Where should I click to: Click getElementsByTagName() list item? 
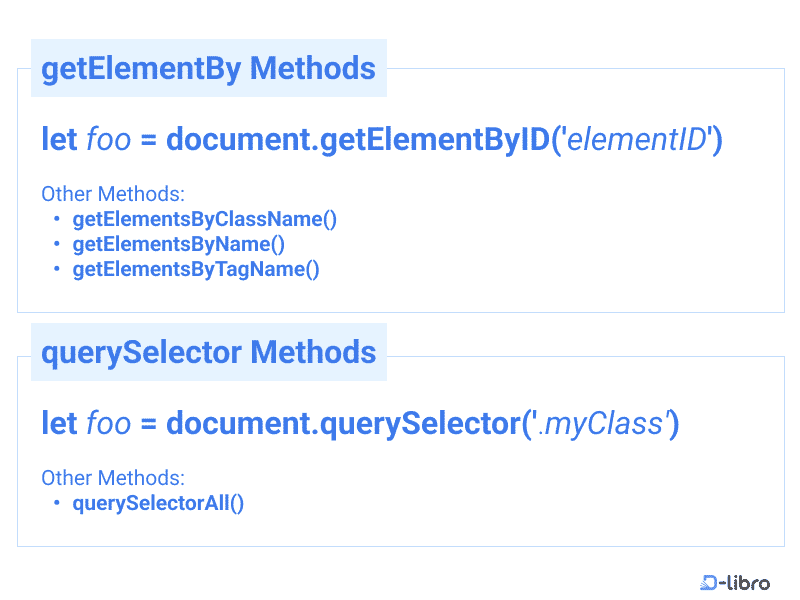pyautogui.click(x=196, y=269)
